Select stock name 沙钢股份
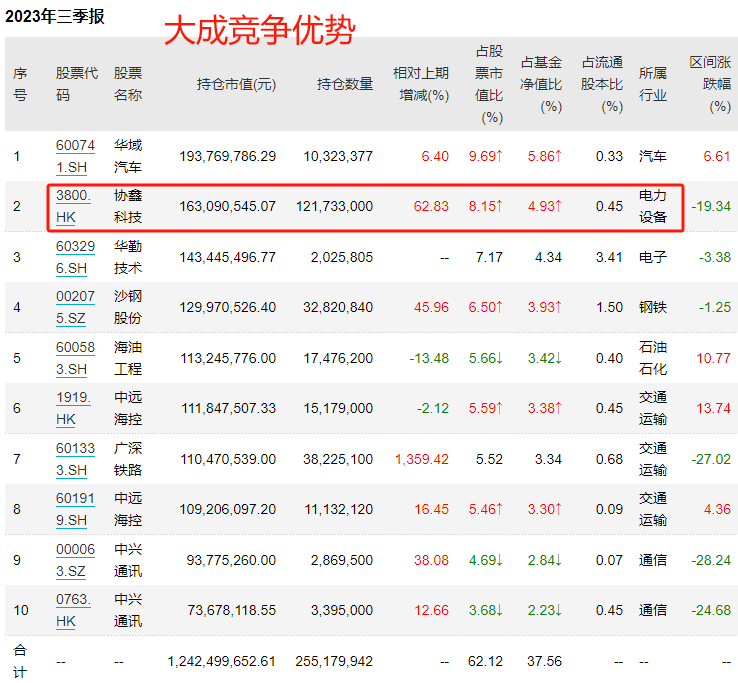 (x=128, y=307)
